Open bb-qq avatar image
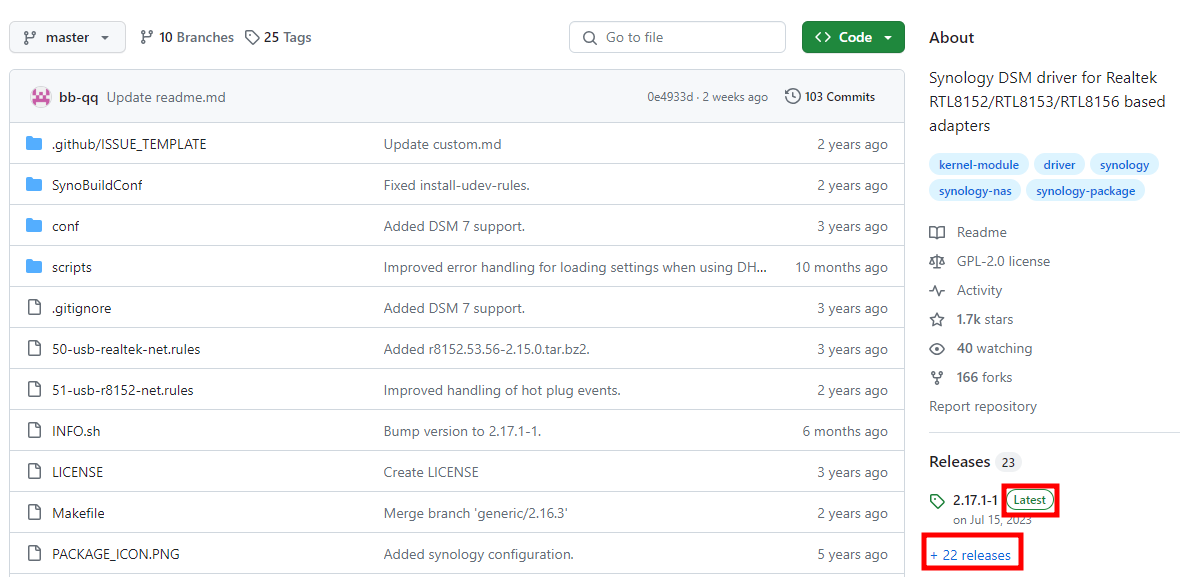This screenshot has width=1180, height=577. click(x=41, y=97)
